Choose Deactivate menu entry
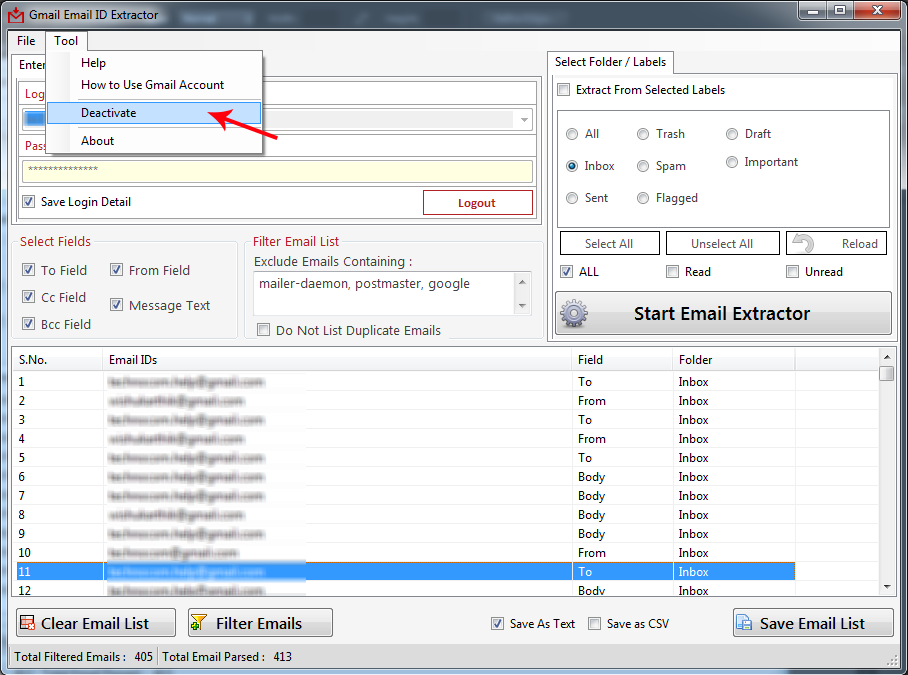Screen dimensions: 908x675 pos(153,113)
